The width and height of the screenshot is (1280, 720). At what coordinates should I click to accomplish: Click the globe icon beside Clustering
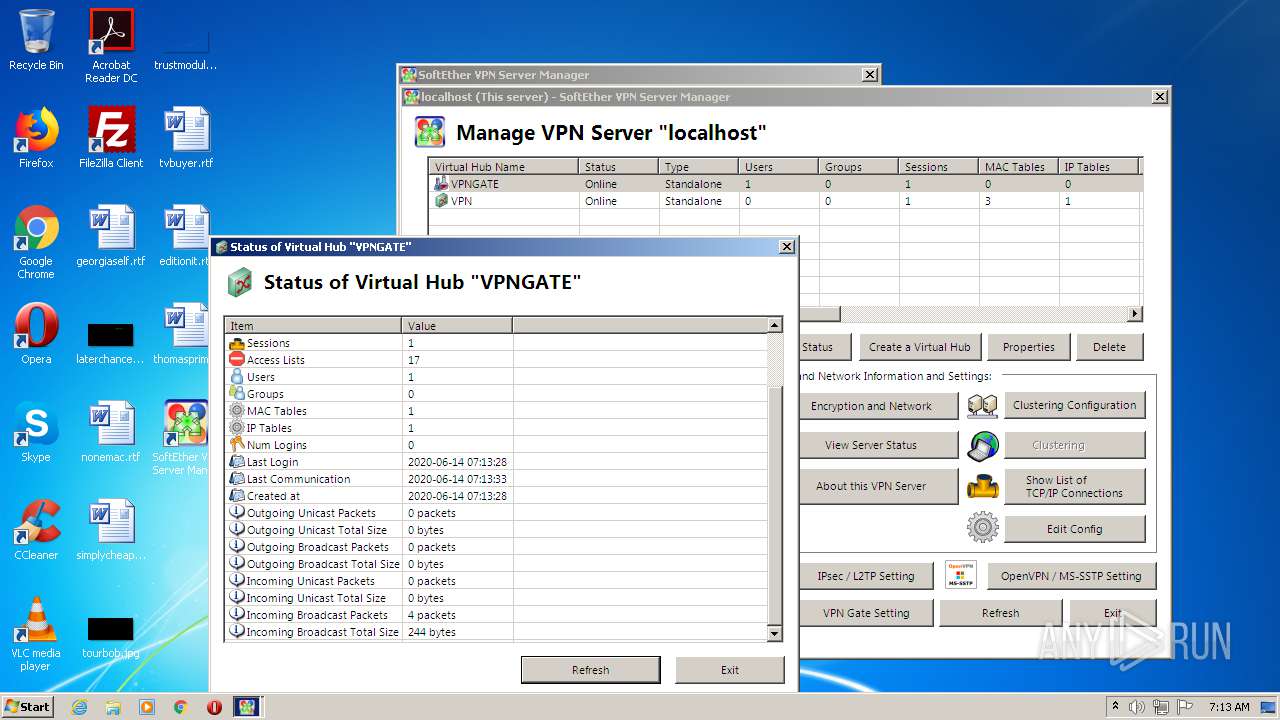pyautogui.click(x=983, y=446)
